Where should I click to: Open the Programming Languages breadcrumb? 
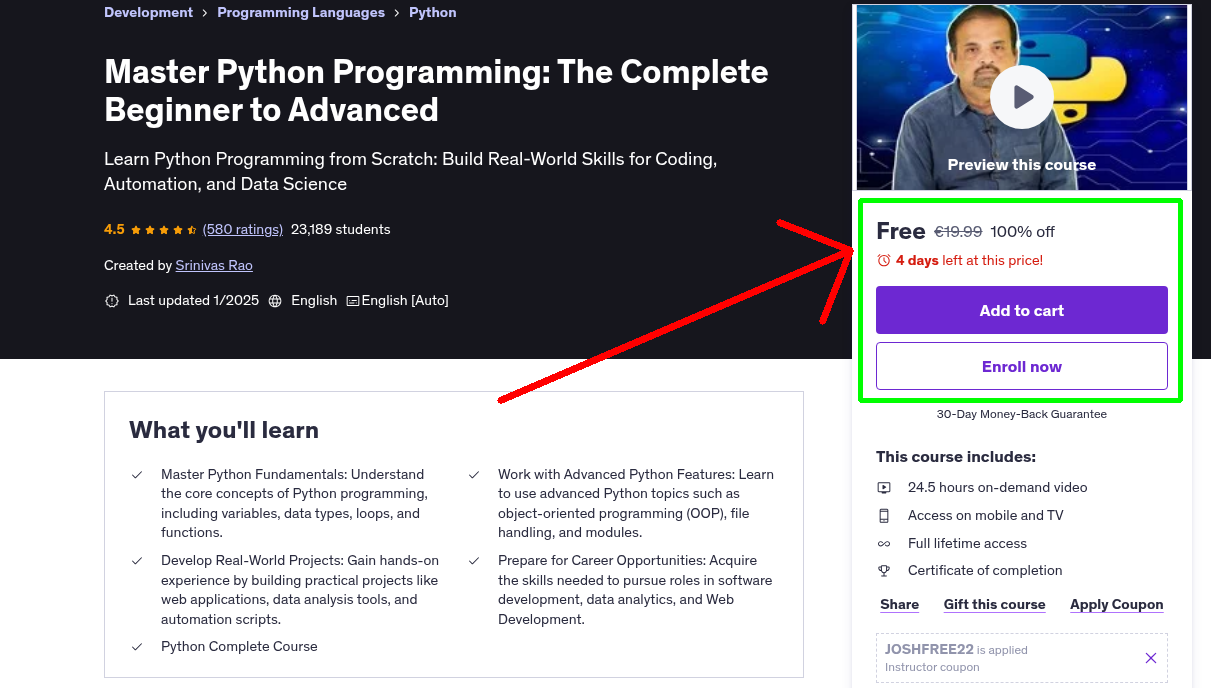point(301,13)
